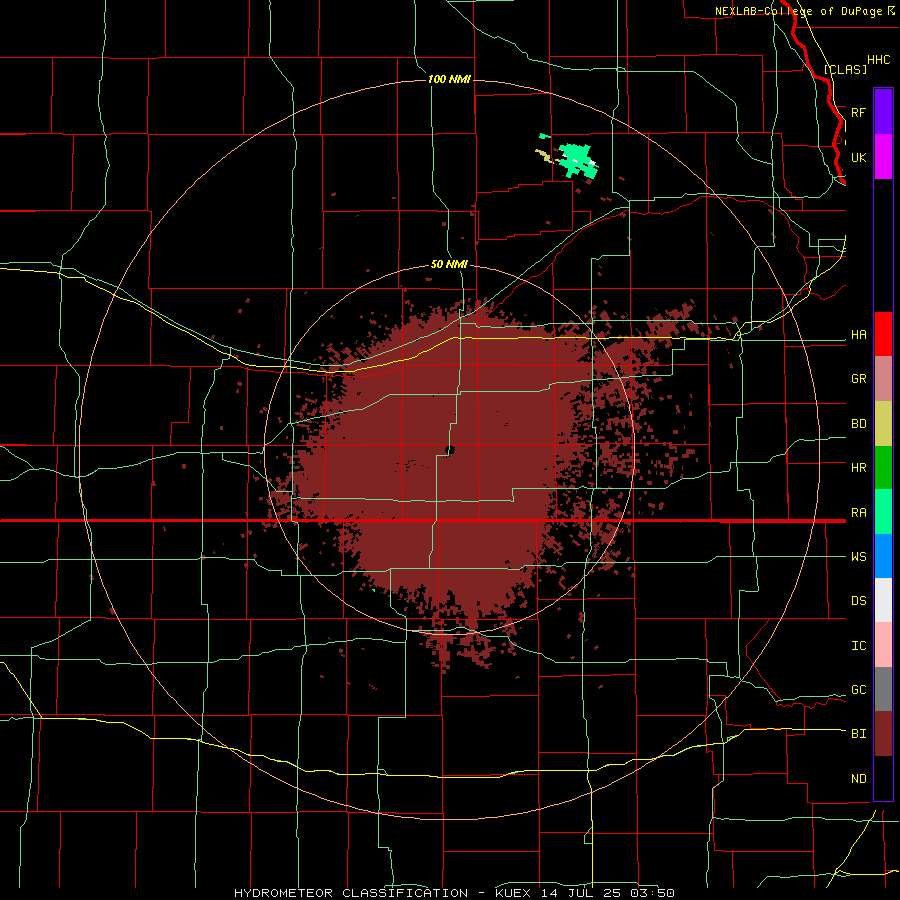
Task: Click the UK legend label
Action: pyautogui.click(x=858, y=157)
